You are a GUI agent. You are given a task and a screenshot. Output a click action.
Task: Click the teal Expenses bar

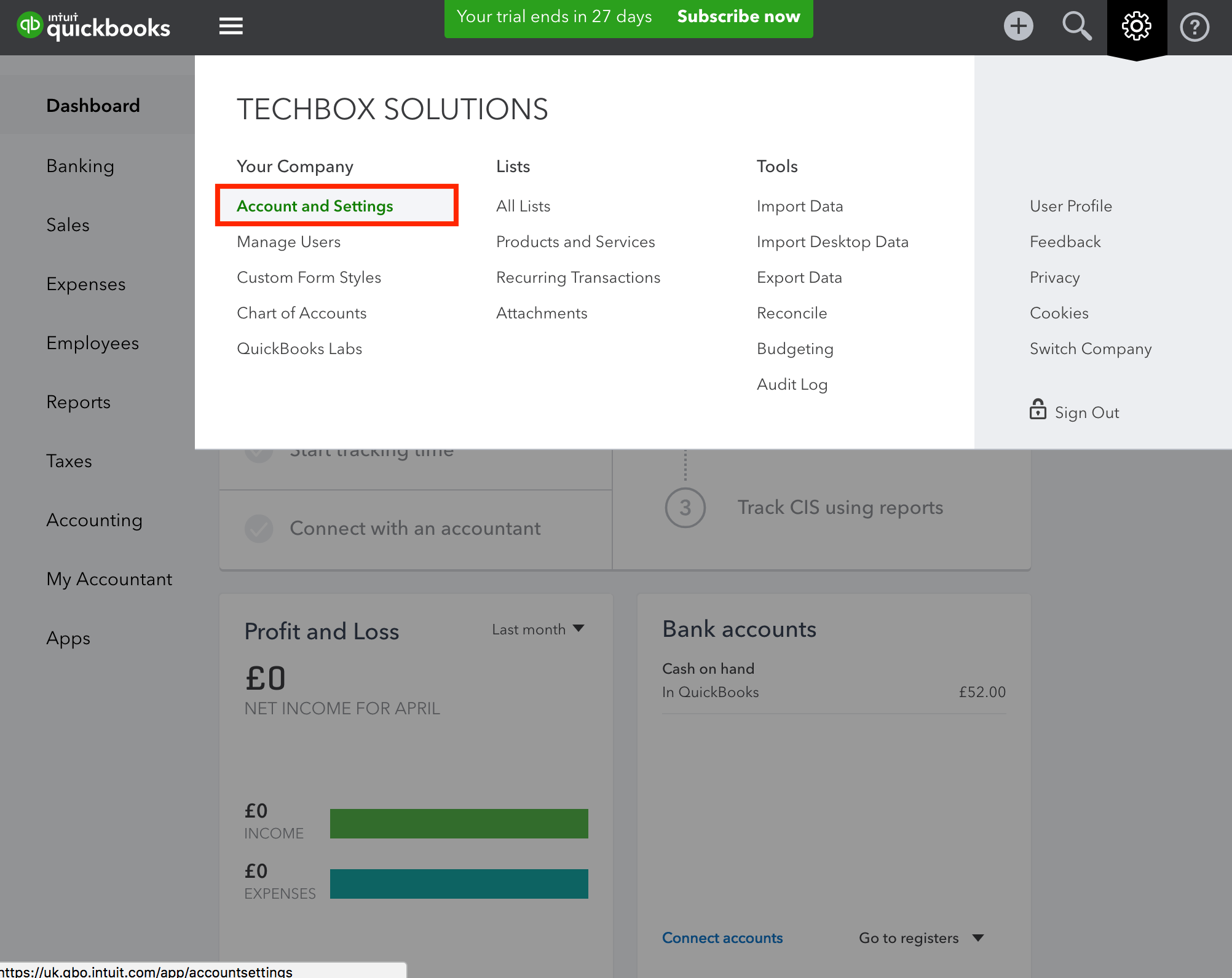tap(459, 884)
